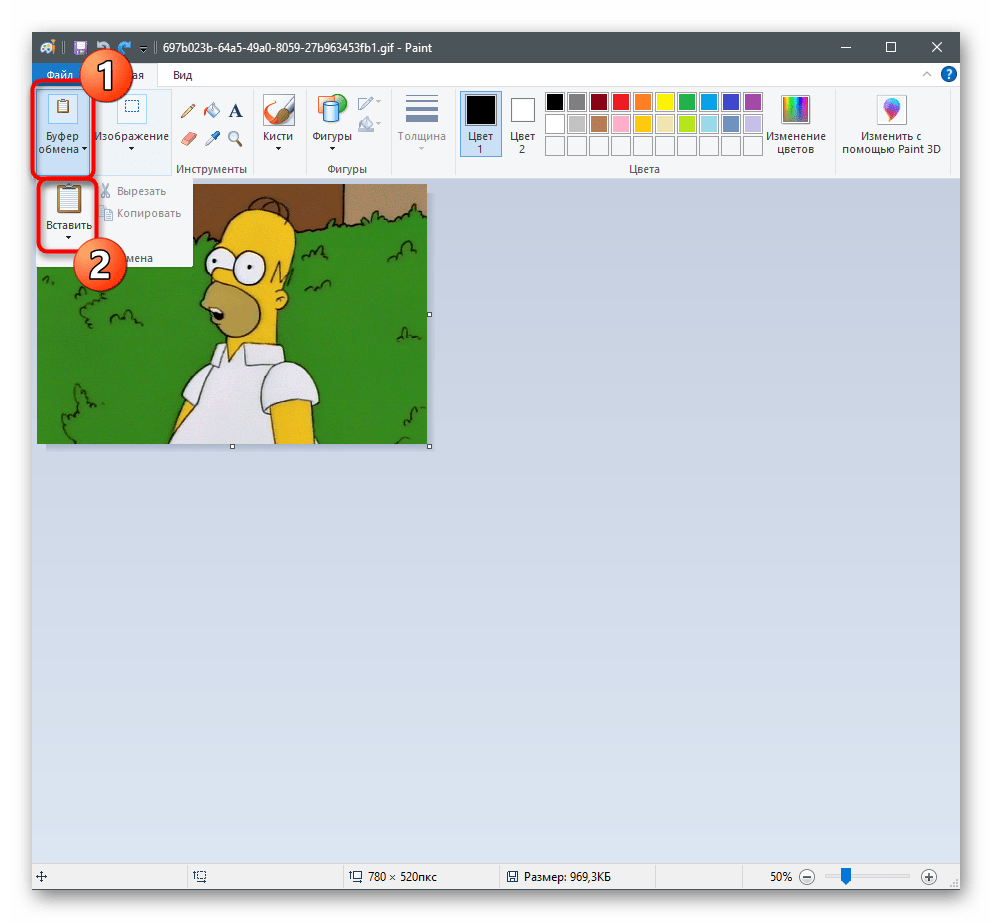Select the Color picker eyedropper tool

(x=211, y=138)
